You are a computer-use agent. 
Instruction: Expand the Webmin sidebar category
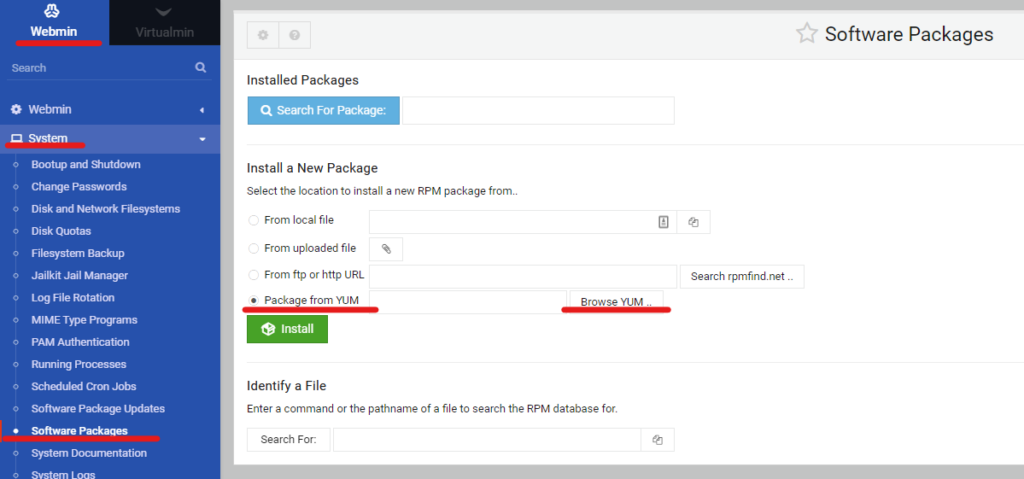tap(110, 110)
